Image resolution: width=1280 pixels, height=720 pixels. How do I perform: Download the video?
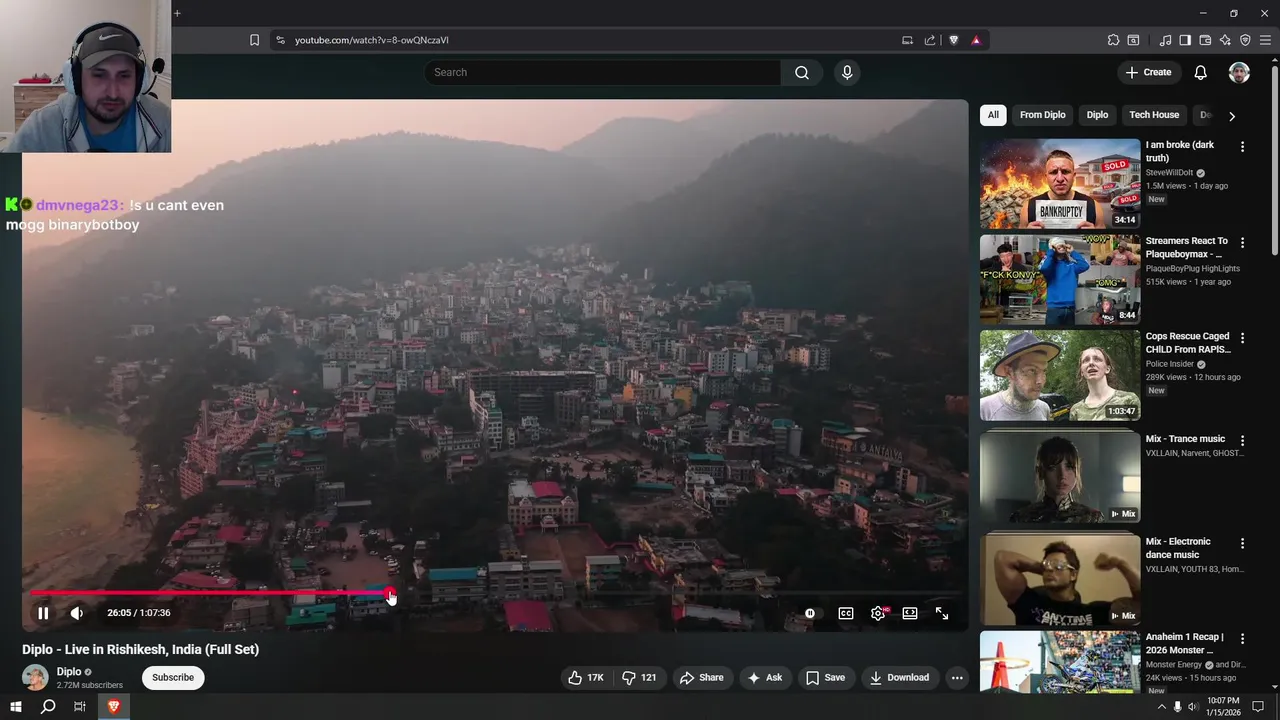pyautogui.click(x=899, y=677)
